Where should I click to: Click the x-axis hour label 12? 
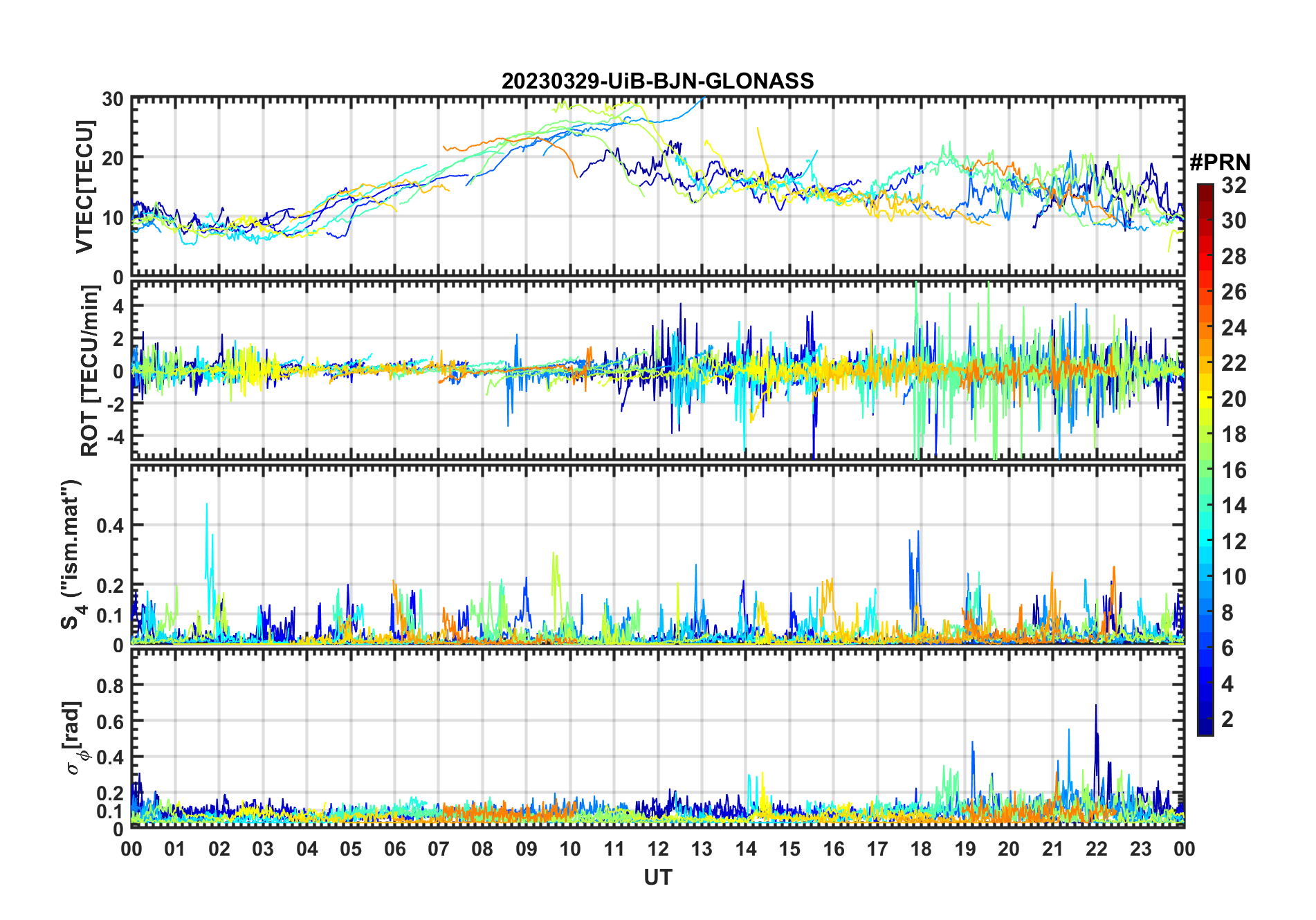click(658, 849)
